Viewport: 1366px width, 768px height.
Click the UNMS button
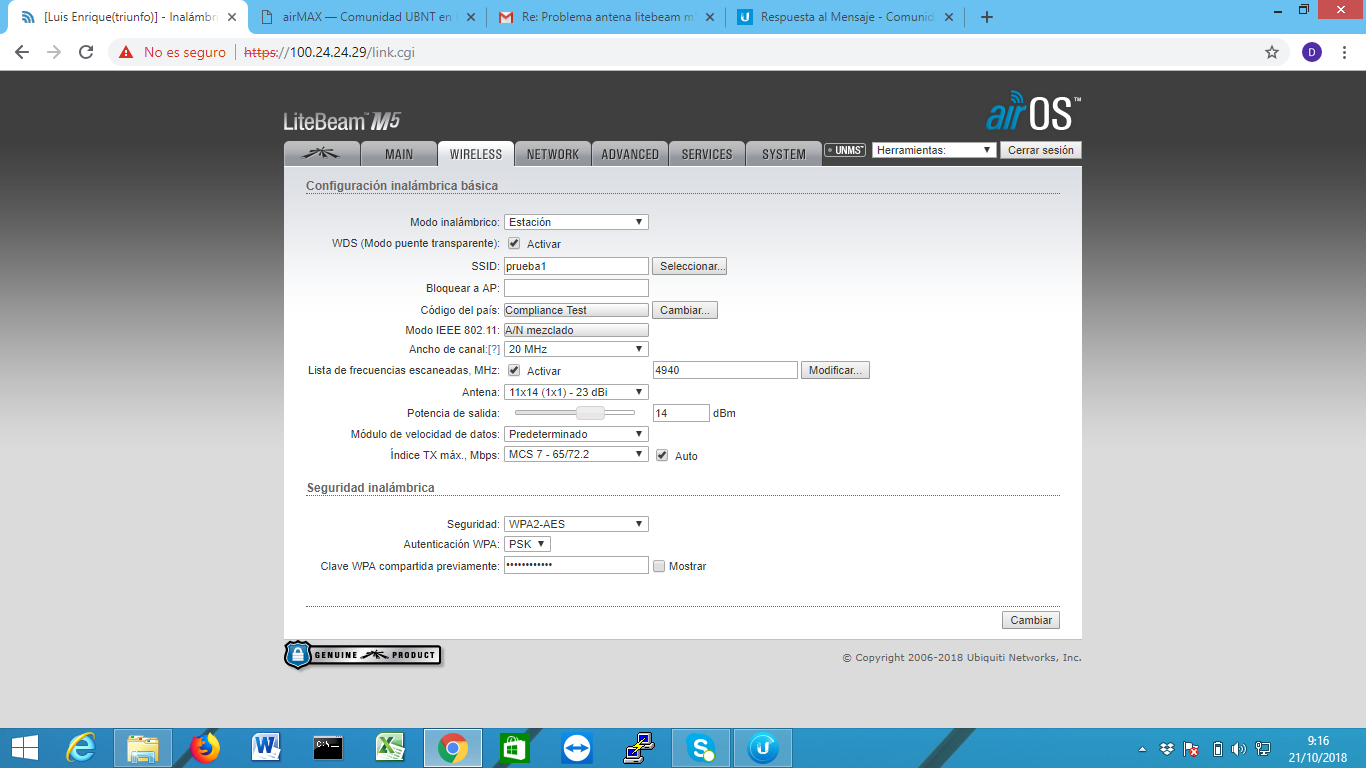(x=845, y=150)
